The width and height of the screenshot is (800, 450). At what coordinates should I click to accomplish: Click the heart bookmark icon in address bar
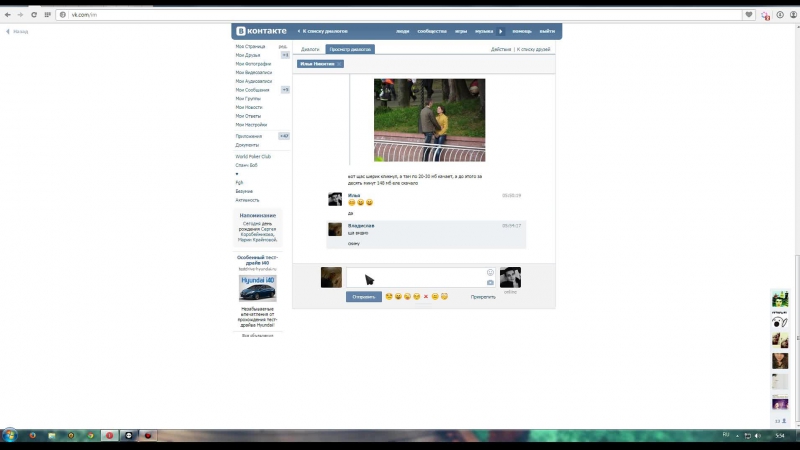tap(748, 15)
